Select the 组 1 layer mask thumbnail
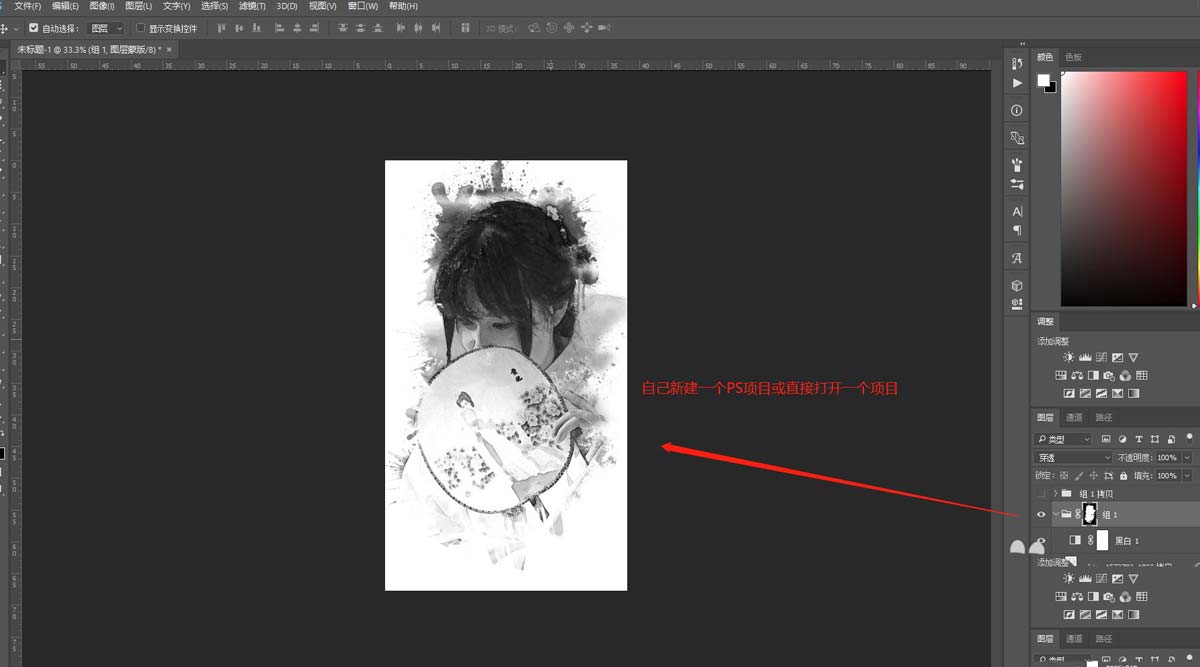 (1090, 514)
